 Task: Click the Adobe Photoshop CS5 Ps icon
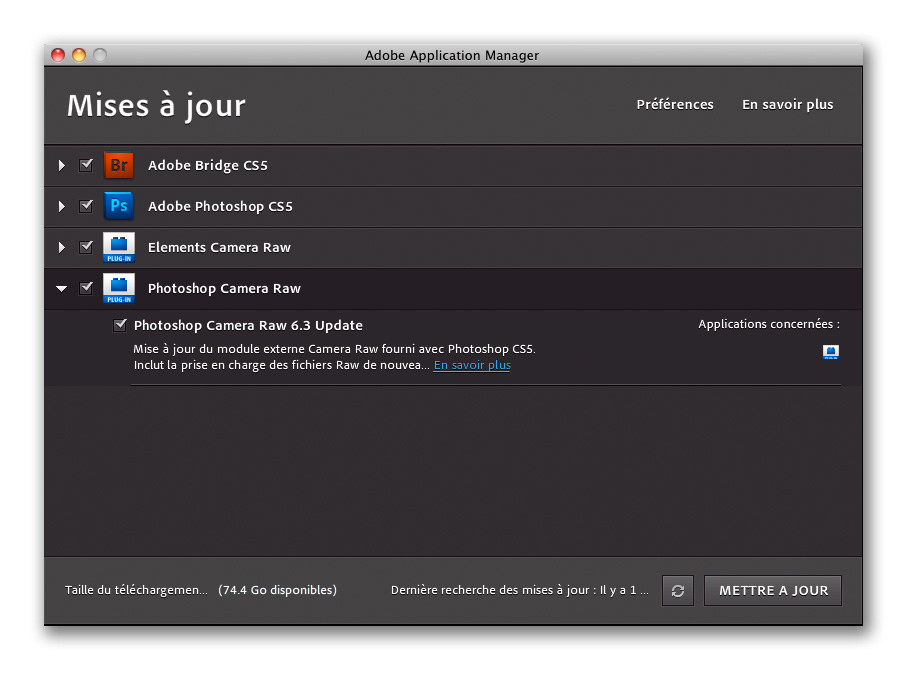(x=119, y=206)
